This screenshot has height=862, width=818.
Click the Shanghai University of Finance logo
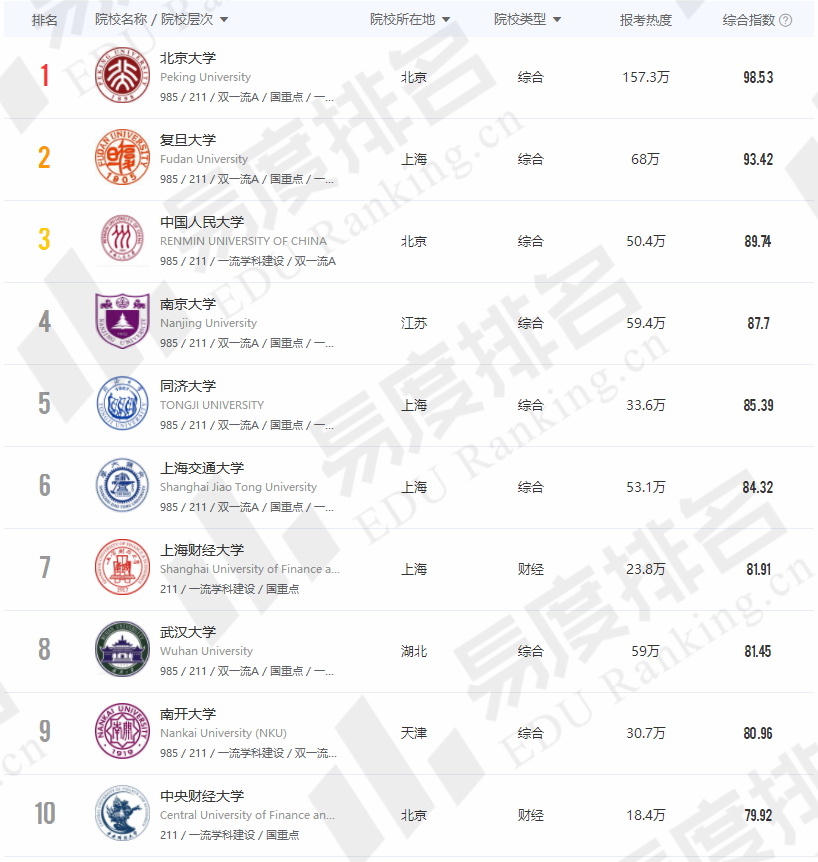(x=122, y=568)
